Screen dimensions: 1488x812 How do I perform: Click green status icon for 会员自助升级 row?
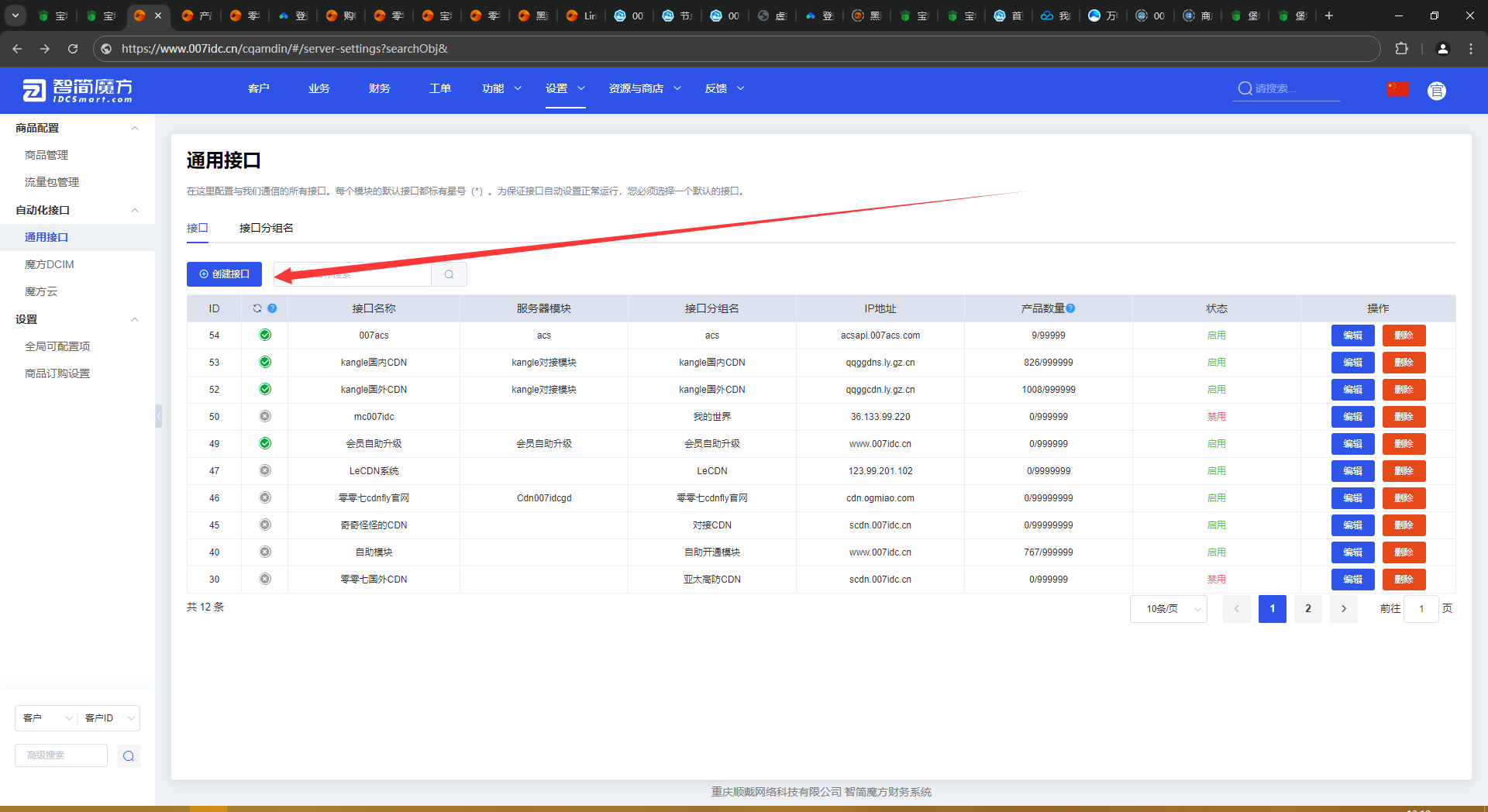[265, 443]
